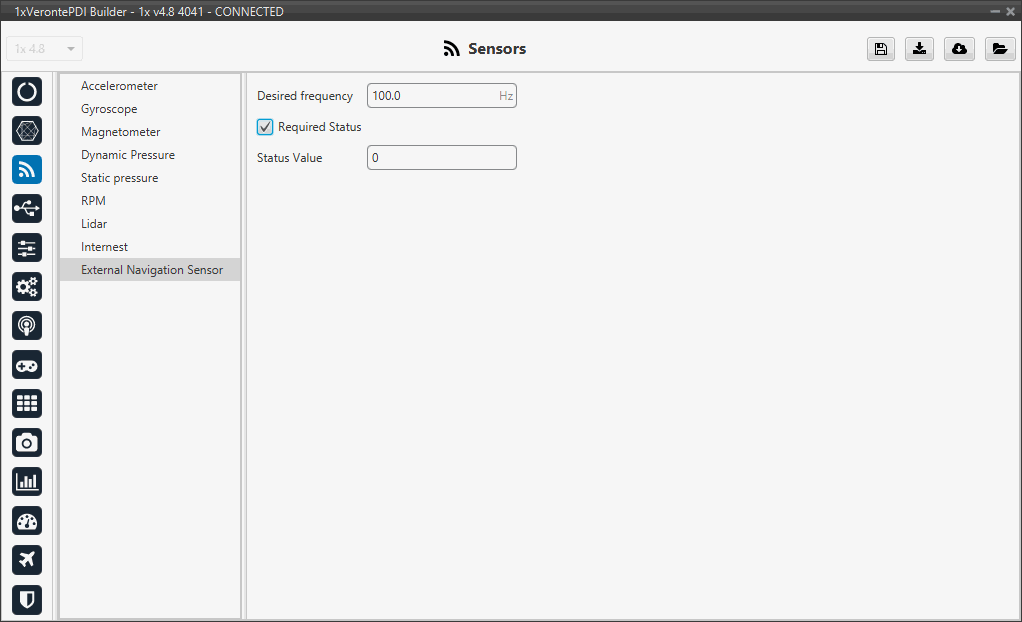This screenshot has width=1022, height=622.
Task: Click the shield icon in sidebar
Action: tap(27, 599)
